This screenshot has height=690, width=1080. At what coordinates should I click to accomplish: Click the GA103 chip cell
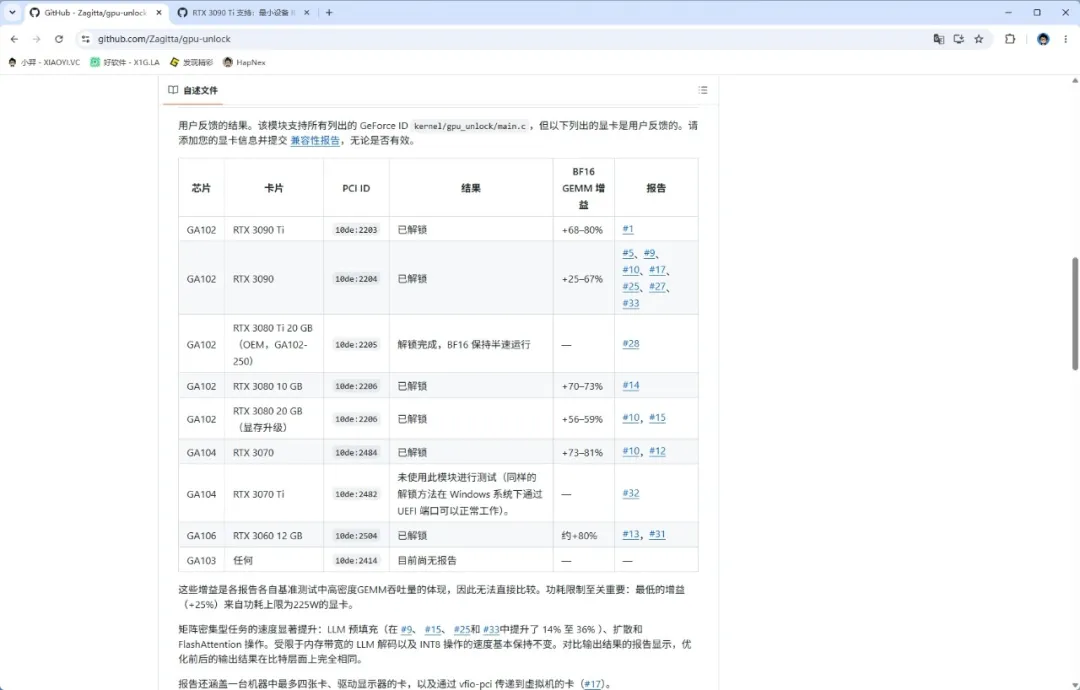point(201,561)
